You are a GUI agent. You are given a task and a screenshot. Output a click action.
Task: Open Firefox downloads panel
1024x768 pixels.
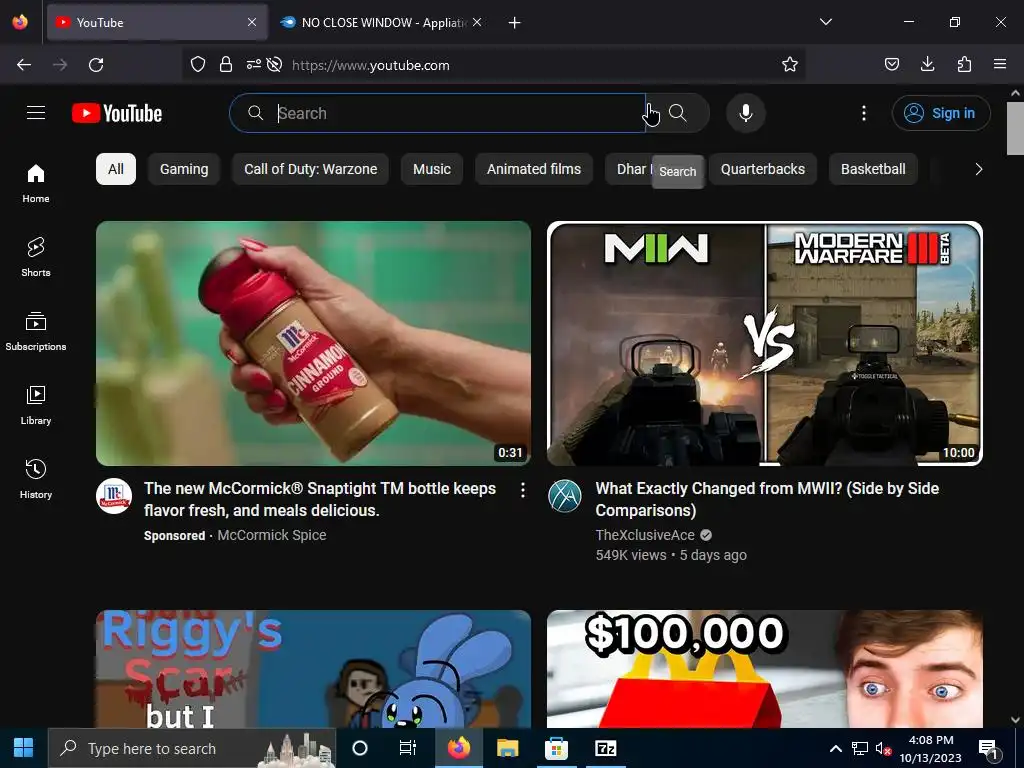[927, 64]
